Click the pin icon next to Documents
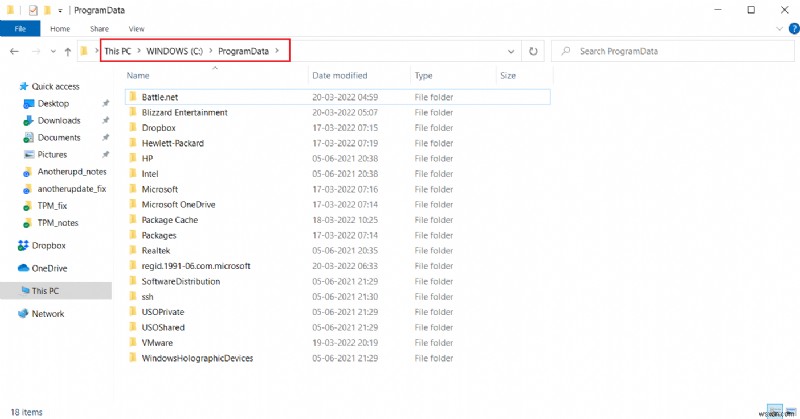The height and width of the screenshot is (419, 800). (106, 137)
